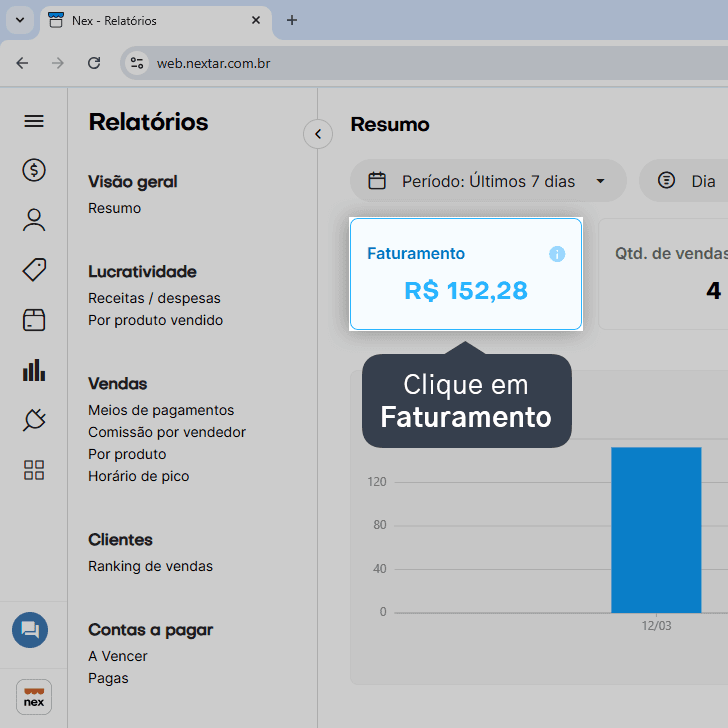Open the hamburger menu icon

[x=34, y=122]
